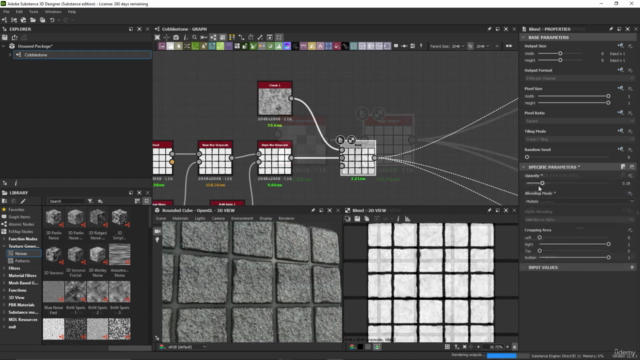Open the Output Format dropdown
Image resolution: width=640 pixels, height=360 pixels.
579,78
